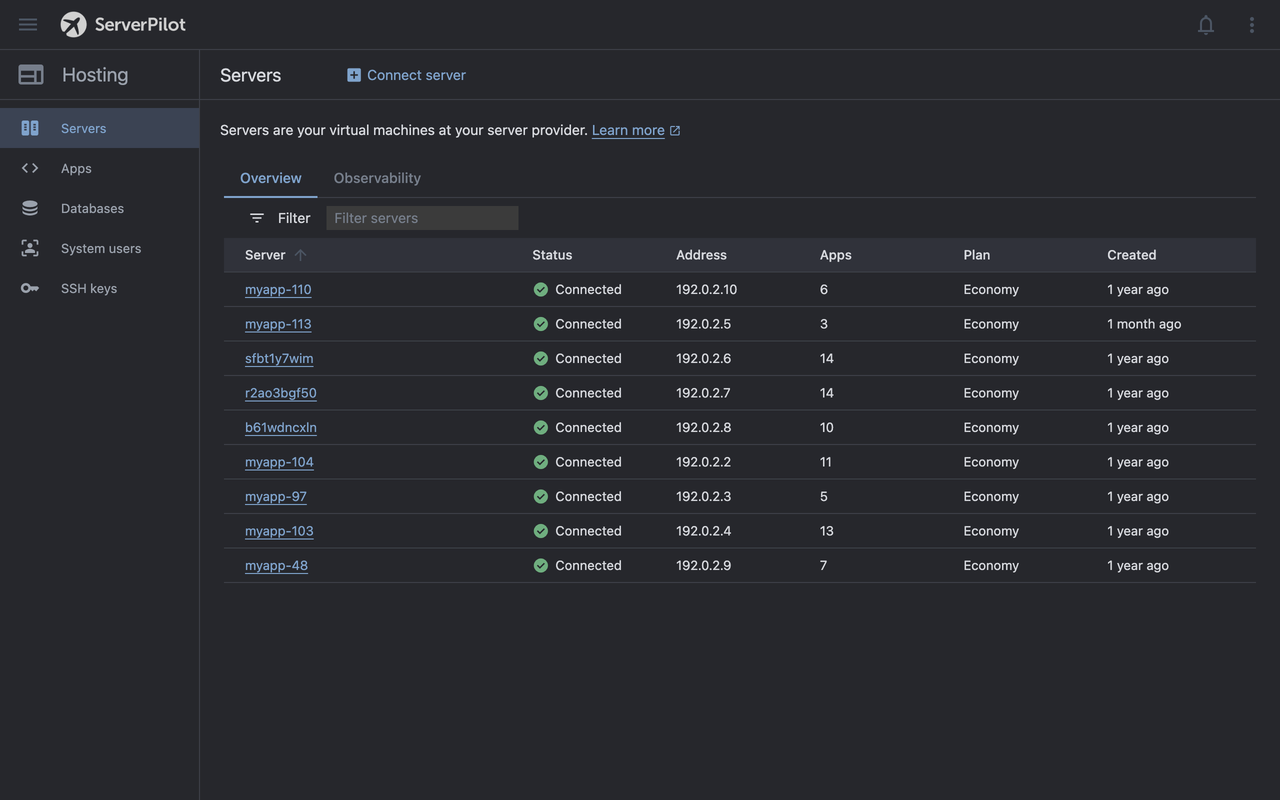Click the green check icon for r2ao3bgf50
The image size is (1280, 800).
coord(541,393)
